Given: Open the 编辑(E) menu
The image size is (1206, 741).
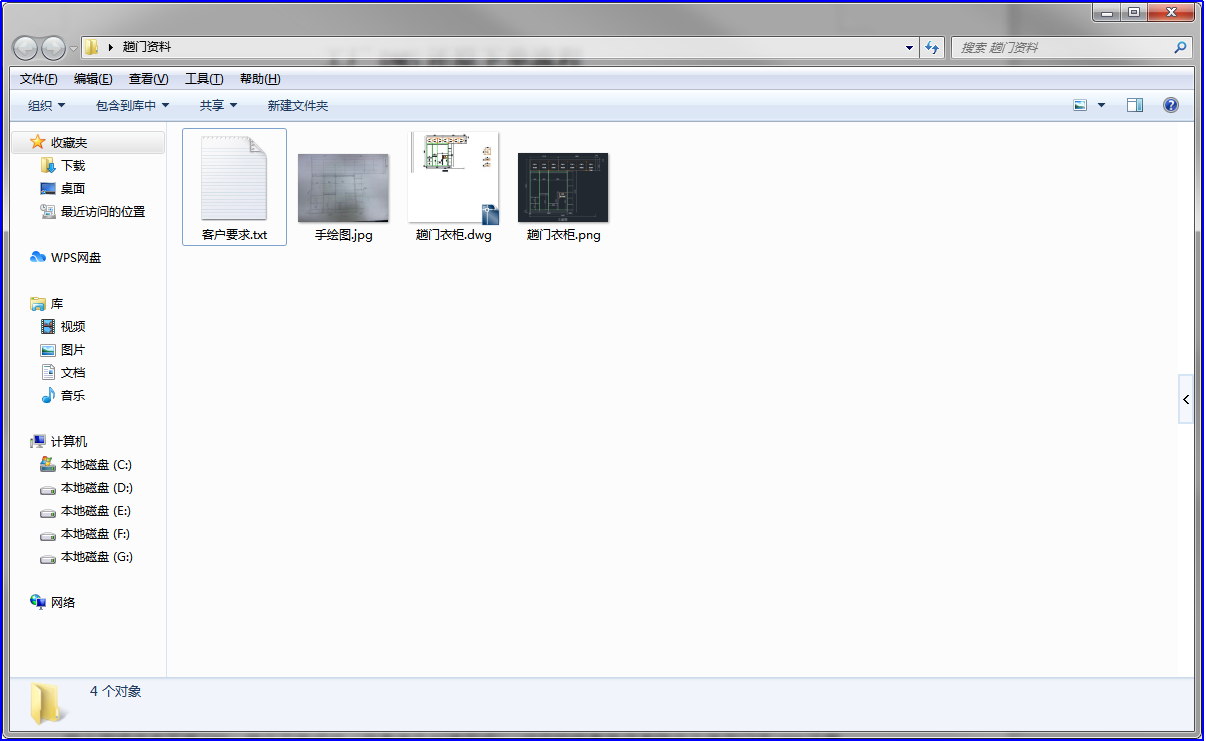Looking at the screenshot, I should (x=93, y=79).
